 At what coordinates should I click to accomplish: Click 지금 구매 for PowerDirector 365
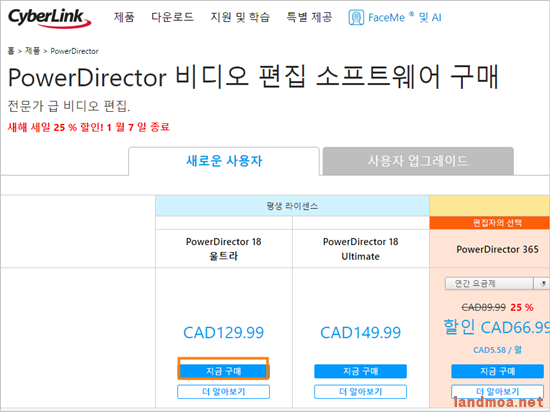(497, 371)
